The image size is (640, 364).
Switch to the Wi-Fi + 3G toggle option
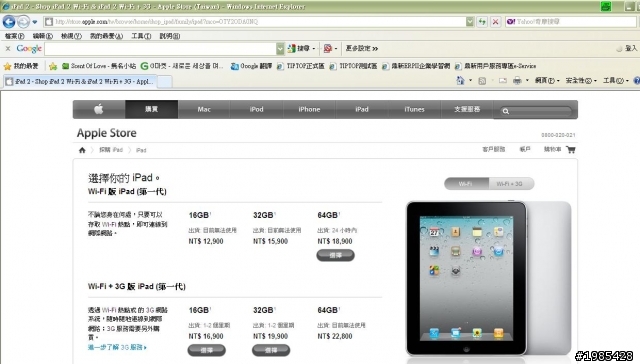pyautogui.click(x=511, y=184)
